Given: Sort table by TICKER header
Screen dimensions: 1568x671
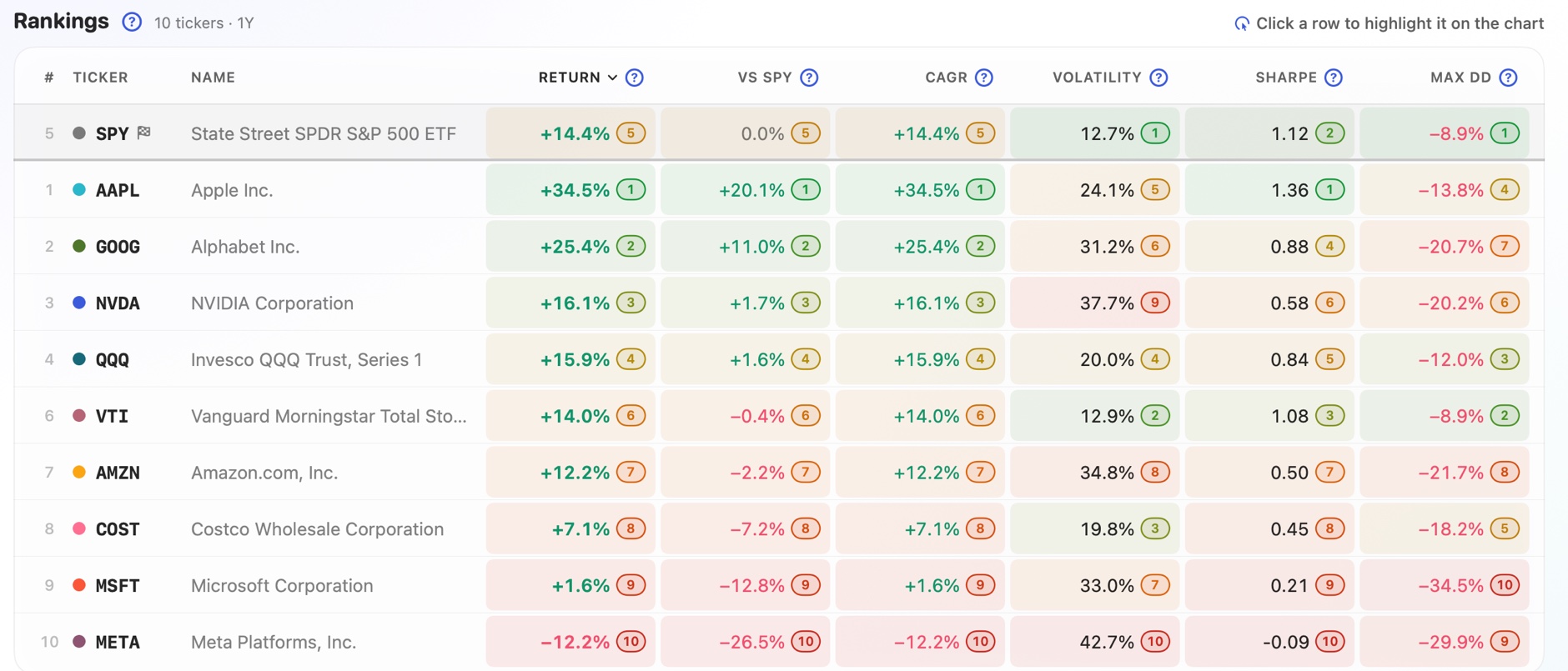Looking at the screenshot, I should pyautogui.click(x=100, y=78).
